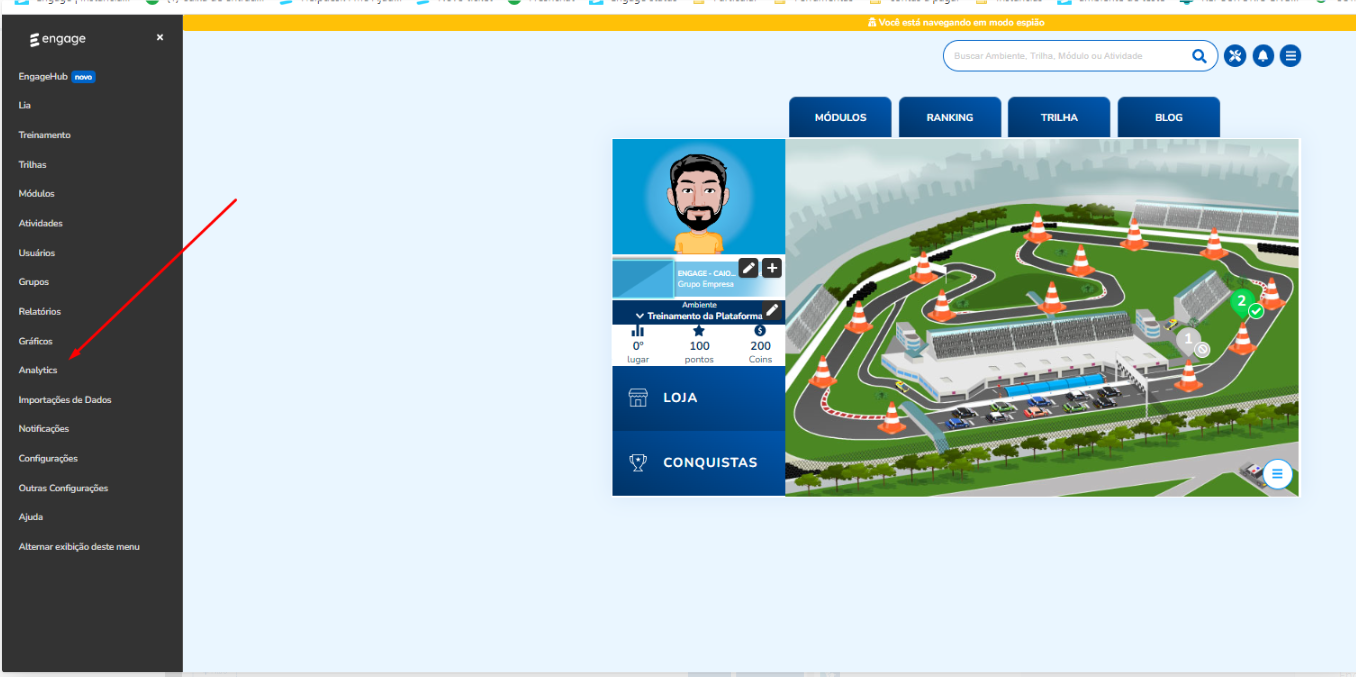1356x677 pixels.
Task: Open Analytics in the sidebar
Action: click(x=38, y=370)
